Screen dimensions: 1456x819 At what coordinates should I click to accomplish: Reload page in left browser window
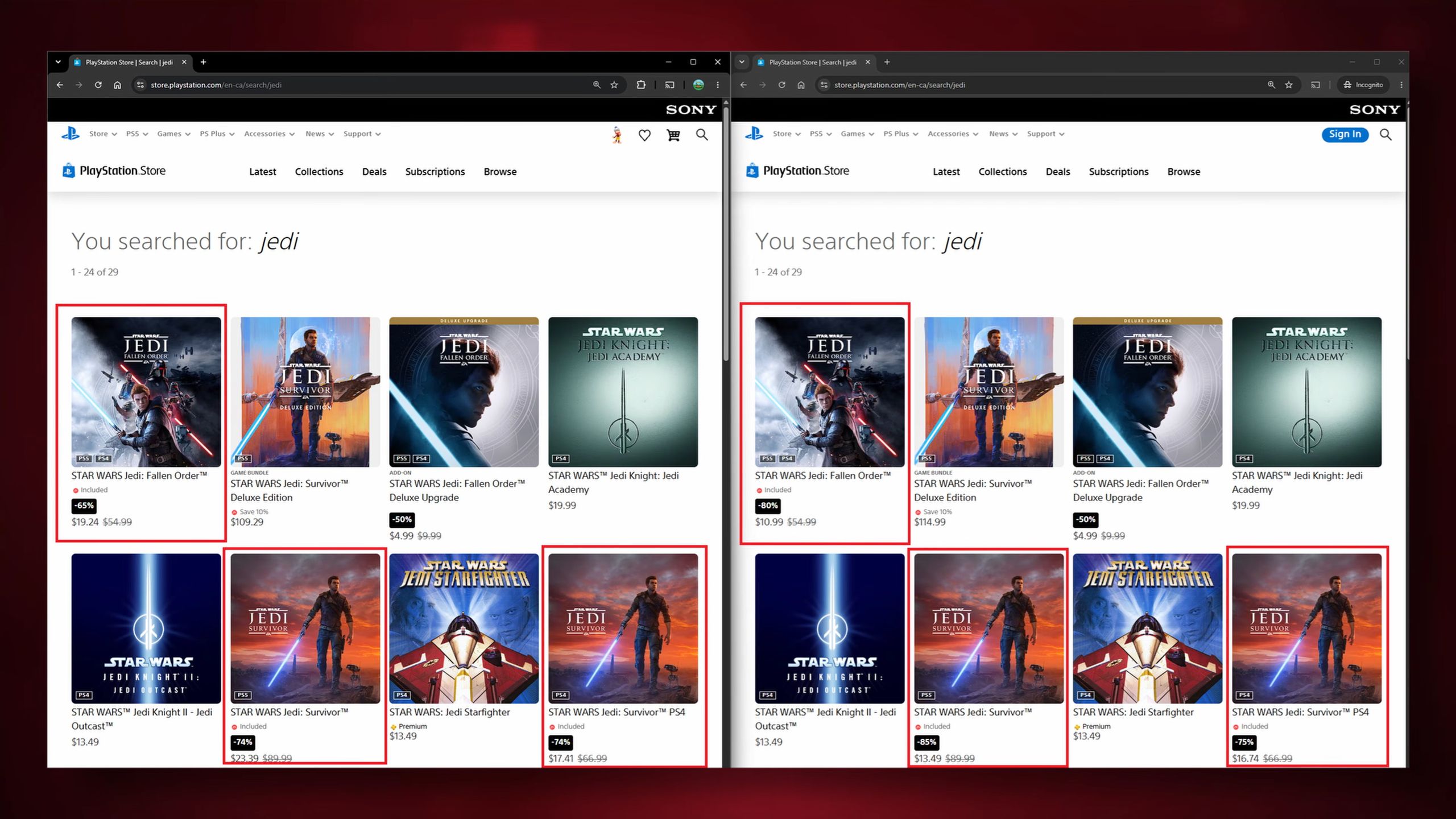pos(98,85)
